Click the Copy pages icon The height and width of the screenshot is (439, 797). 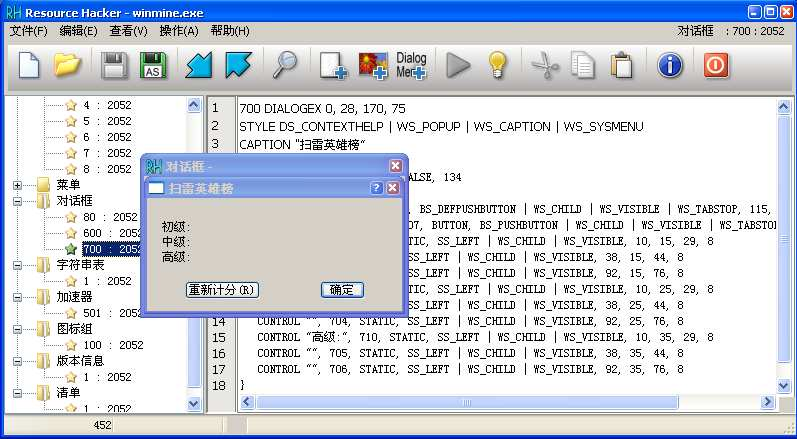pyautogui.click(x=583, y=66)
